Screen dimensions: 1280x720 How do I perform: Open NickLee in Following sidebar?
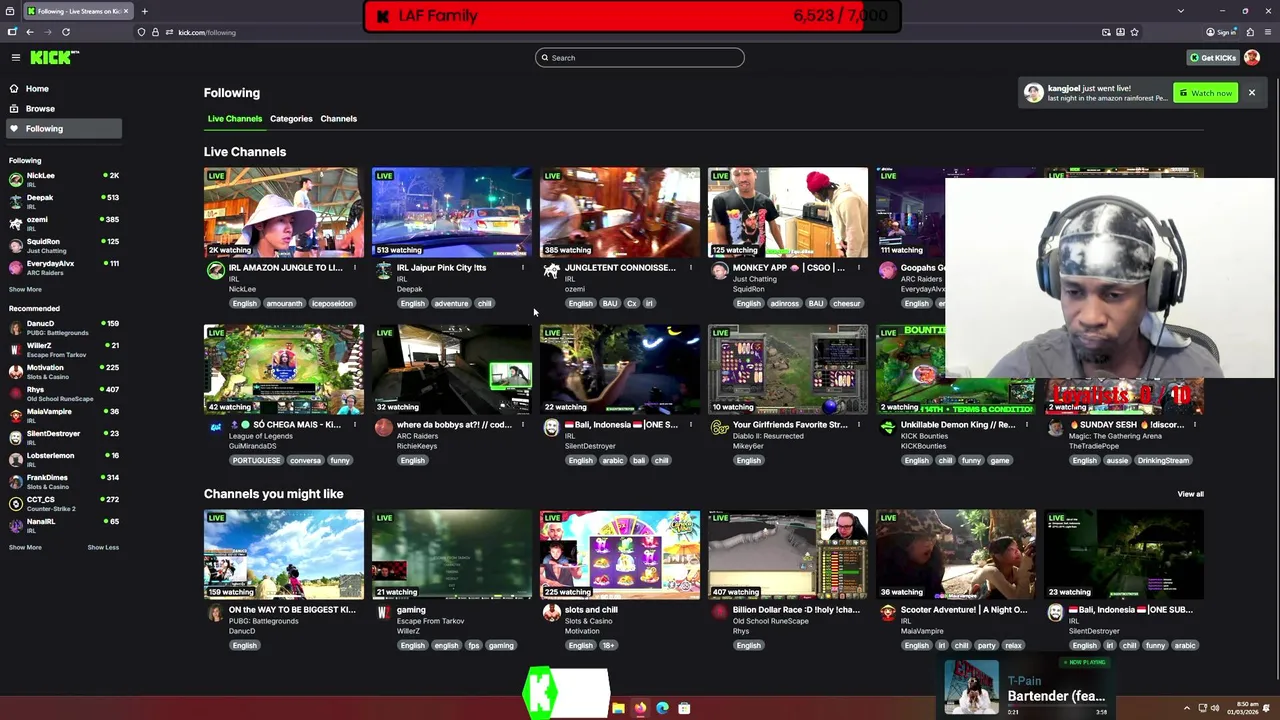[63, 180]
